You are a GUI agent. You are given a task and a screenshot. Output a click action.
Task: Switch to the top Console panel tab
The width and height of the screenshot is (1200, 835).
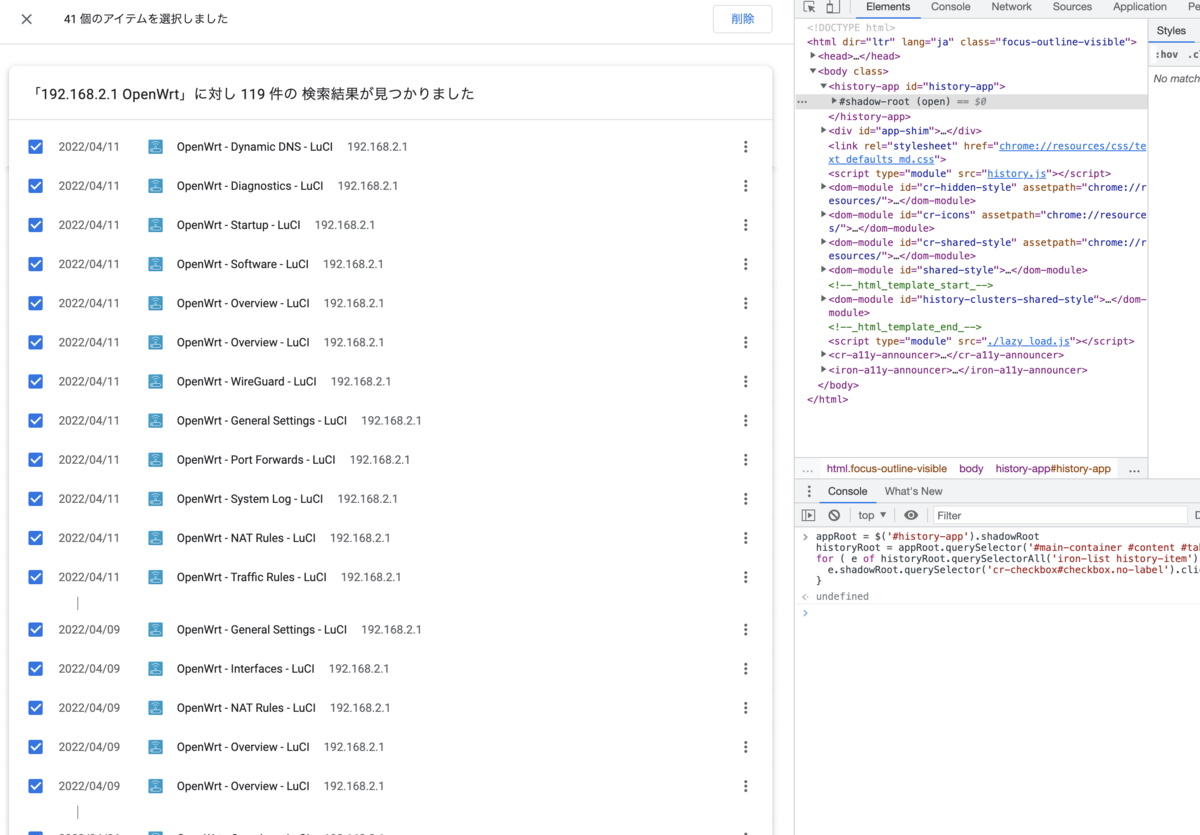tap(951, 7)
